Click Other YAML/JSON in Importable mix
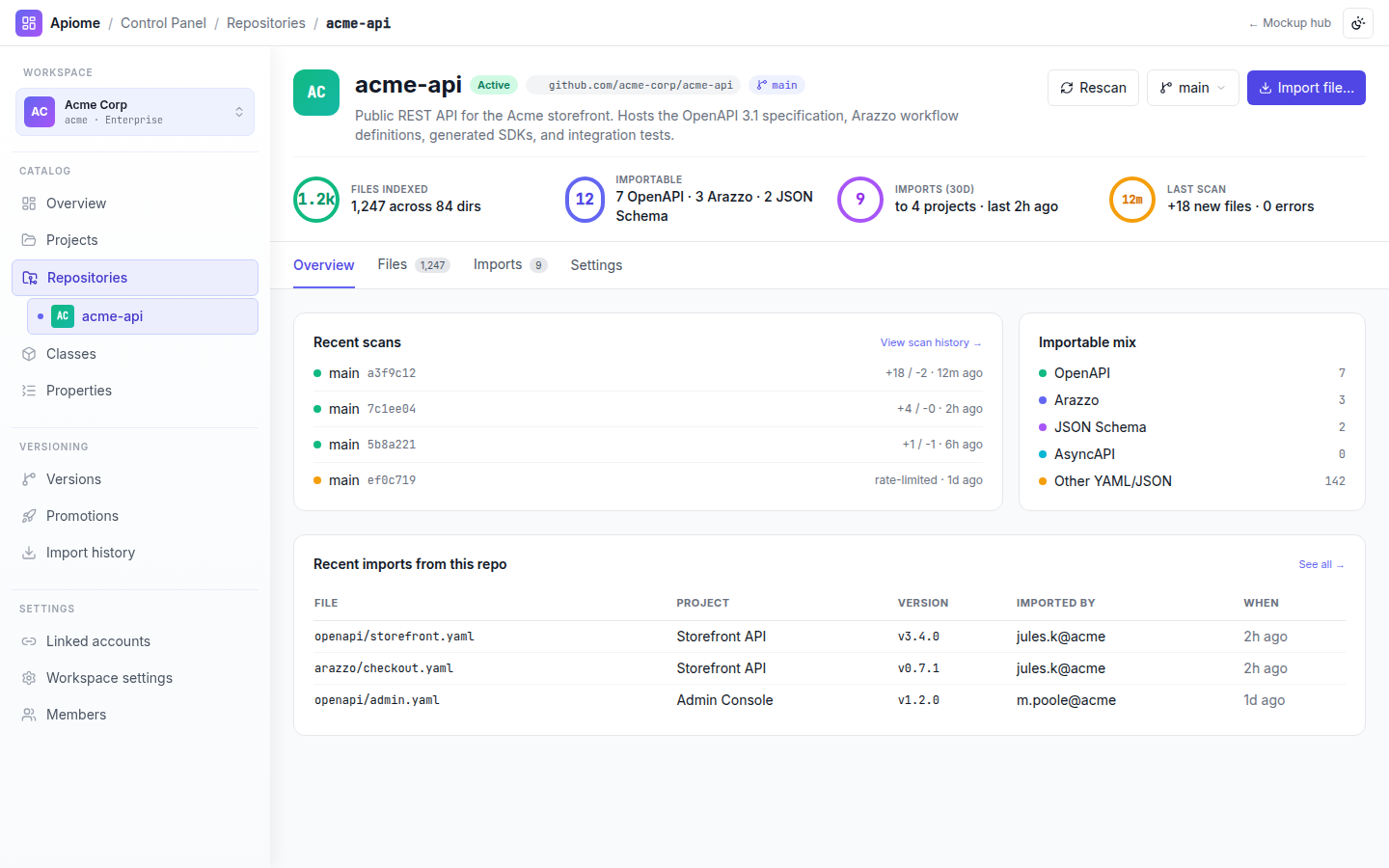The image size is (1389, 868). (x=1192, y=481)
